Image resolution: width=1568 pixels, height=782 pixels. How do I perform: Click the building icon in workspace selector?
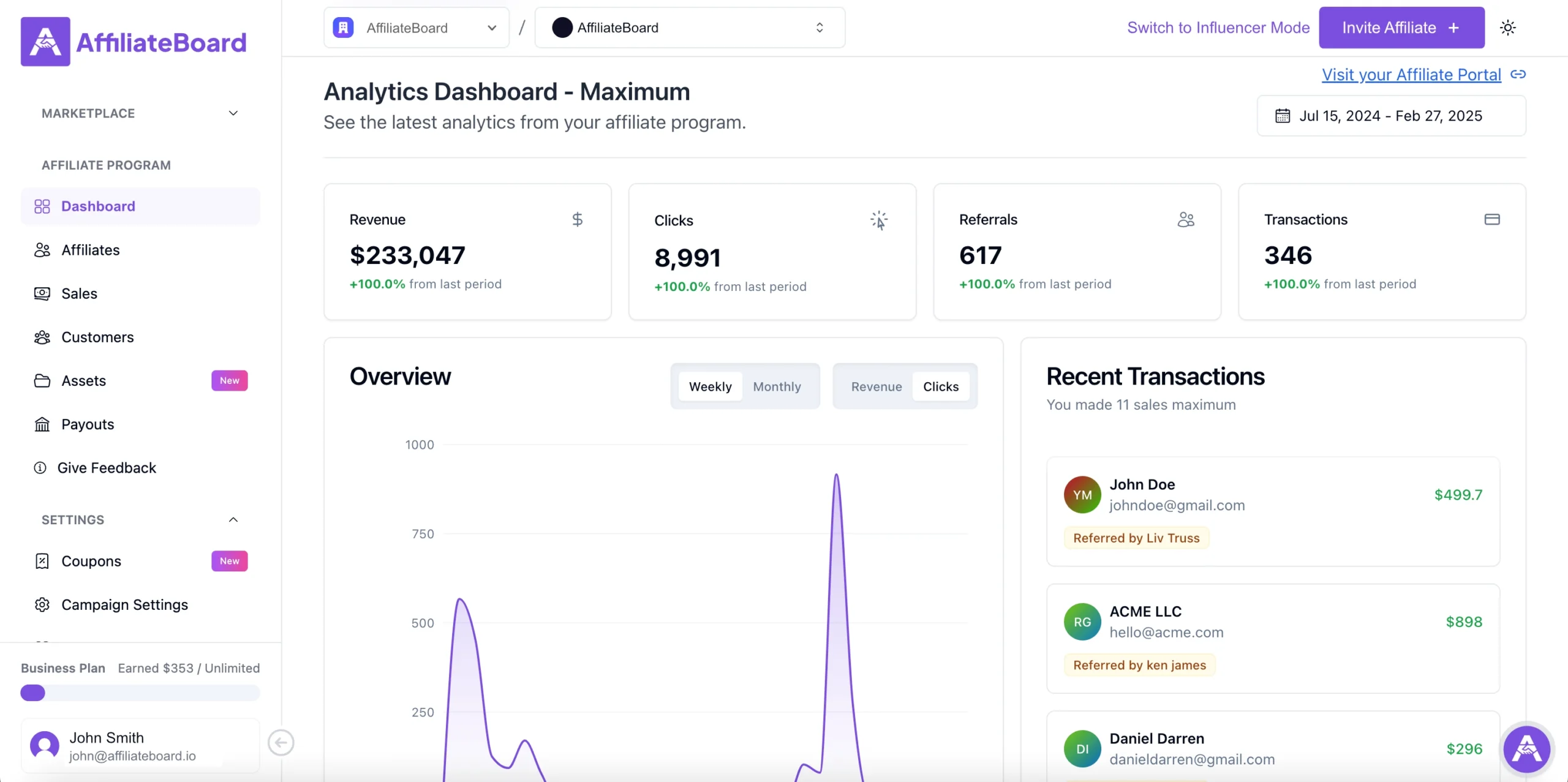(x=343, y=28)
